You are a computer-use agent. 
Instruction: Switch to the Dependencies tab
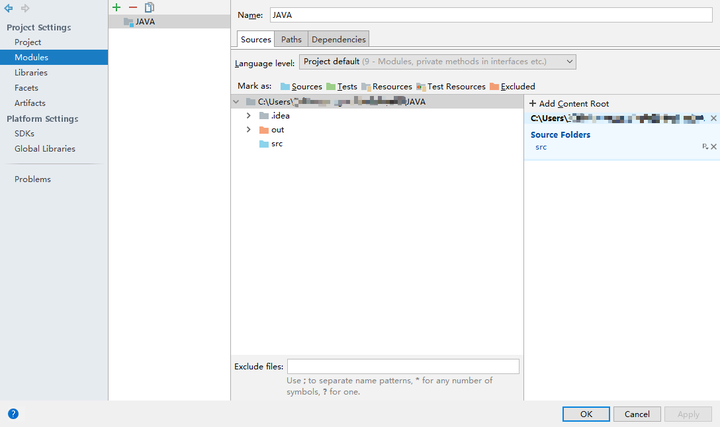click(x=338, y=39)
